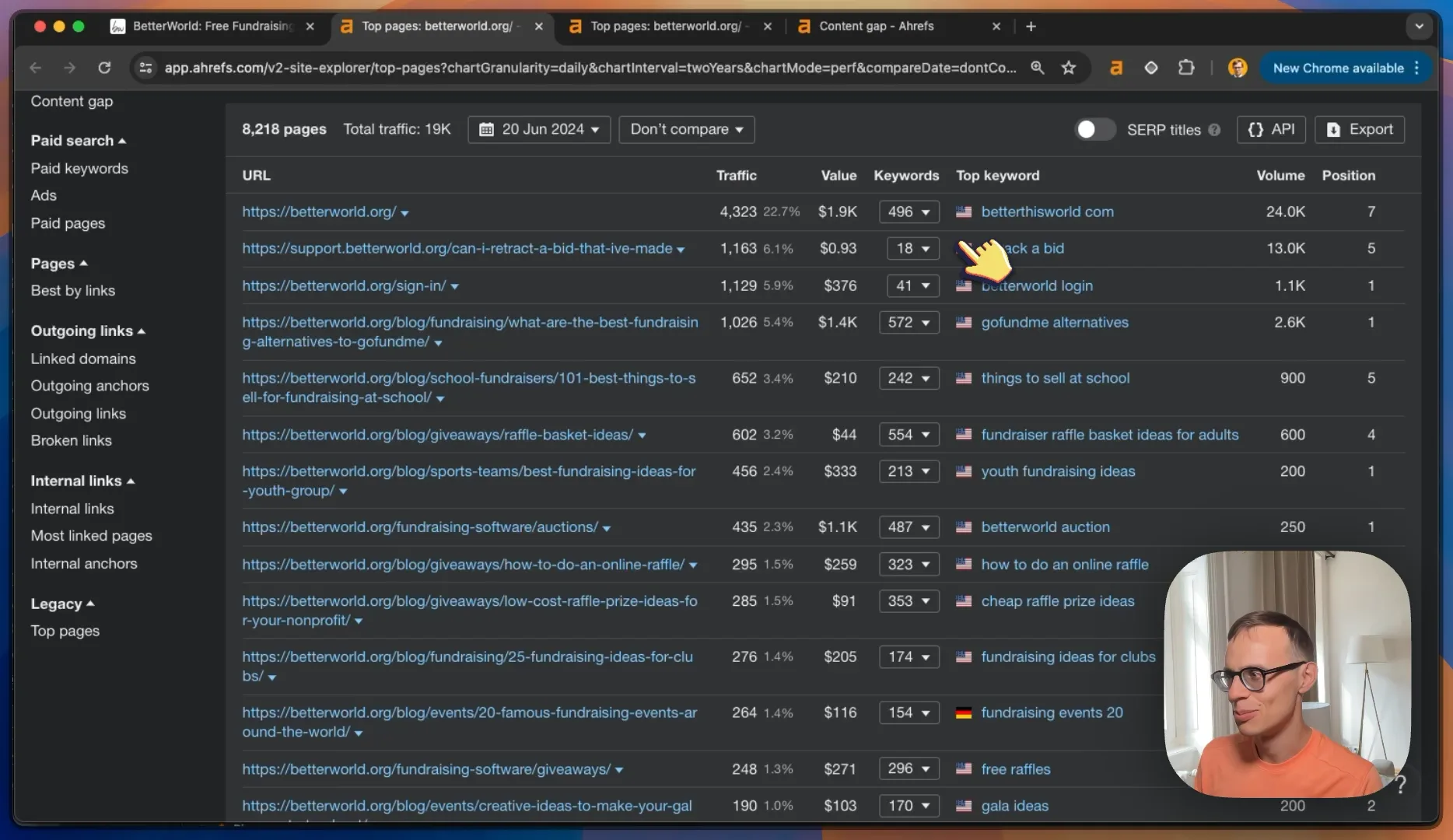This screenshot has width=1453, height=840.
Task: Collapse the Outgoing links sidebar section
Action: click(x=88, y=331)
